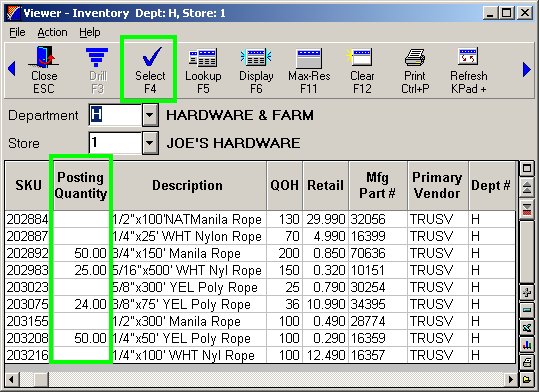Click description 1/2"x100'NATManila Rope
539x392 pixels.
coord(187,219)
